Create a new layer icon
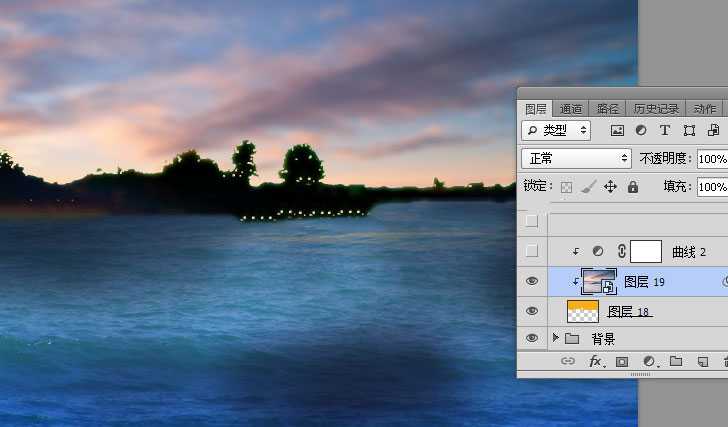728x427 pixels. (x=703, y=362)
